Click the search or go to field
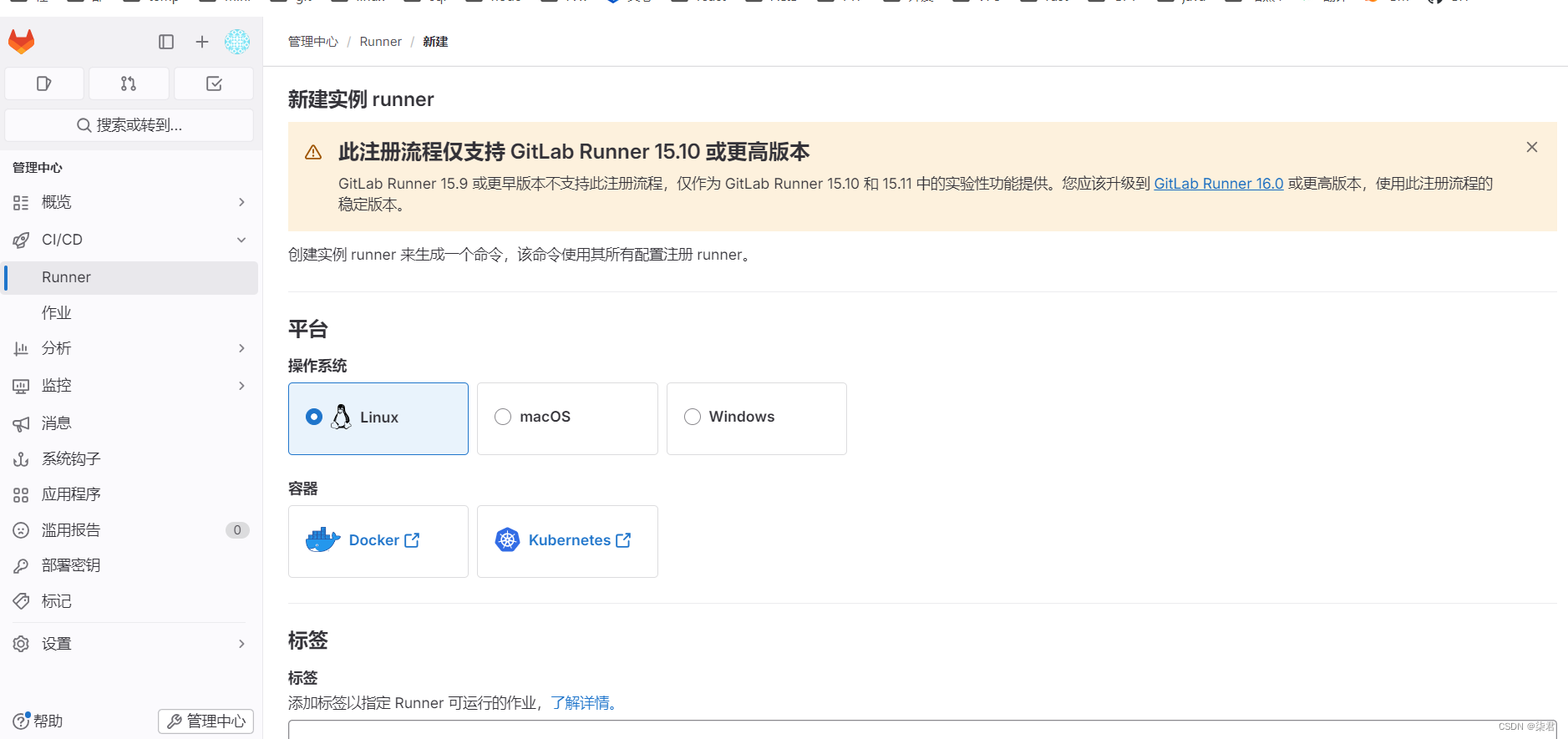The image size is (1568, 739). click(x=129, y=125)
